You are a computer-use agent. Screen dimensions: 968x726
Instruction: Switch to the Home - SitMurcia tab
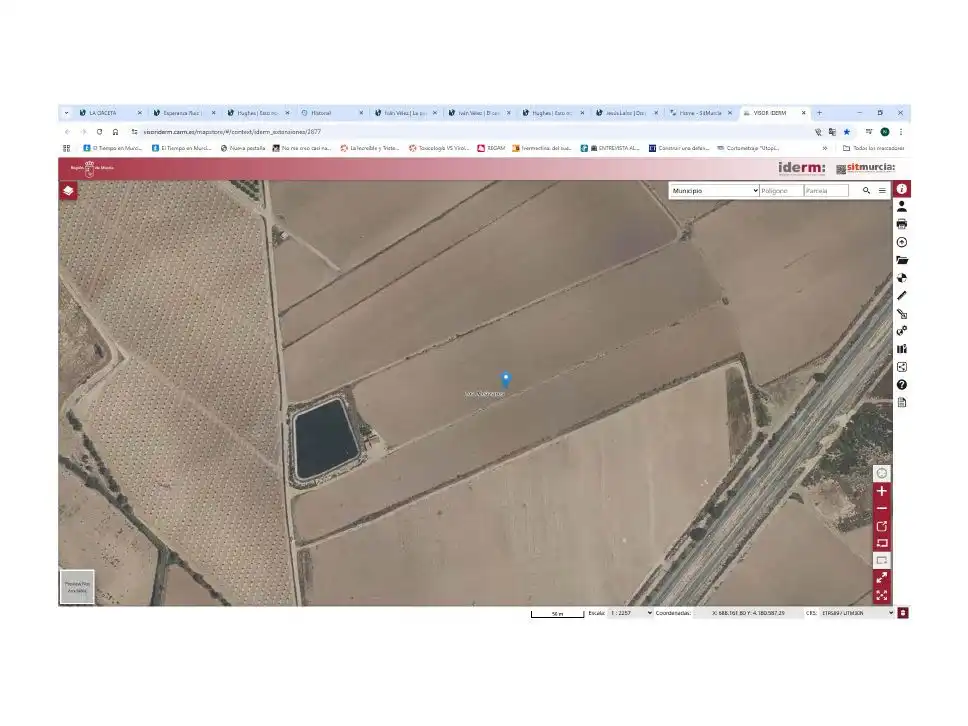click(x=700, y=113)
